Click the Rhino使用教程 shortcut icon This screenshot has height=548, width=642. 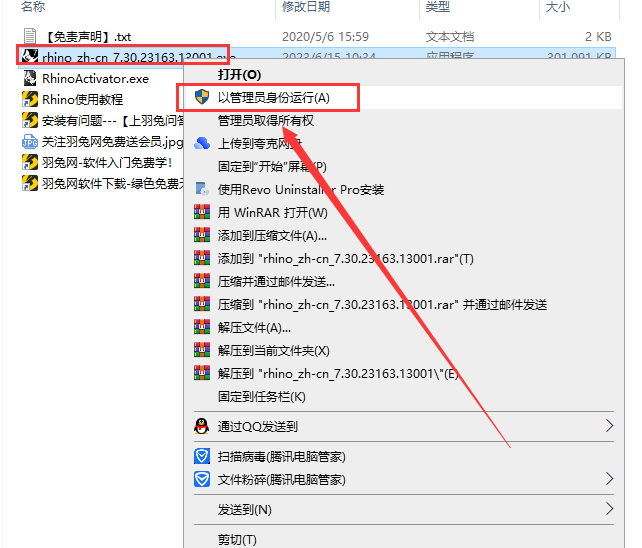pyautogui.click(x=30, y=99)
